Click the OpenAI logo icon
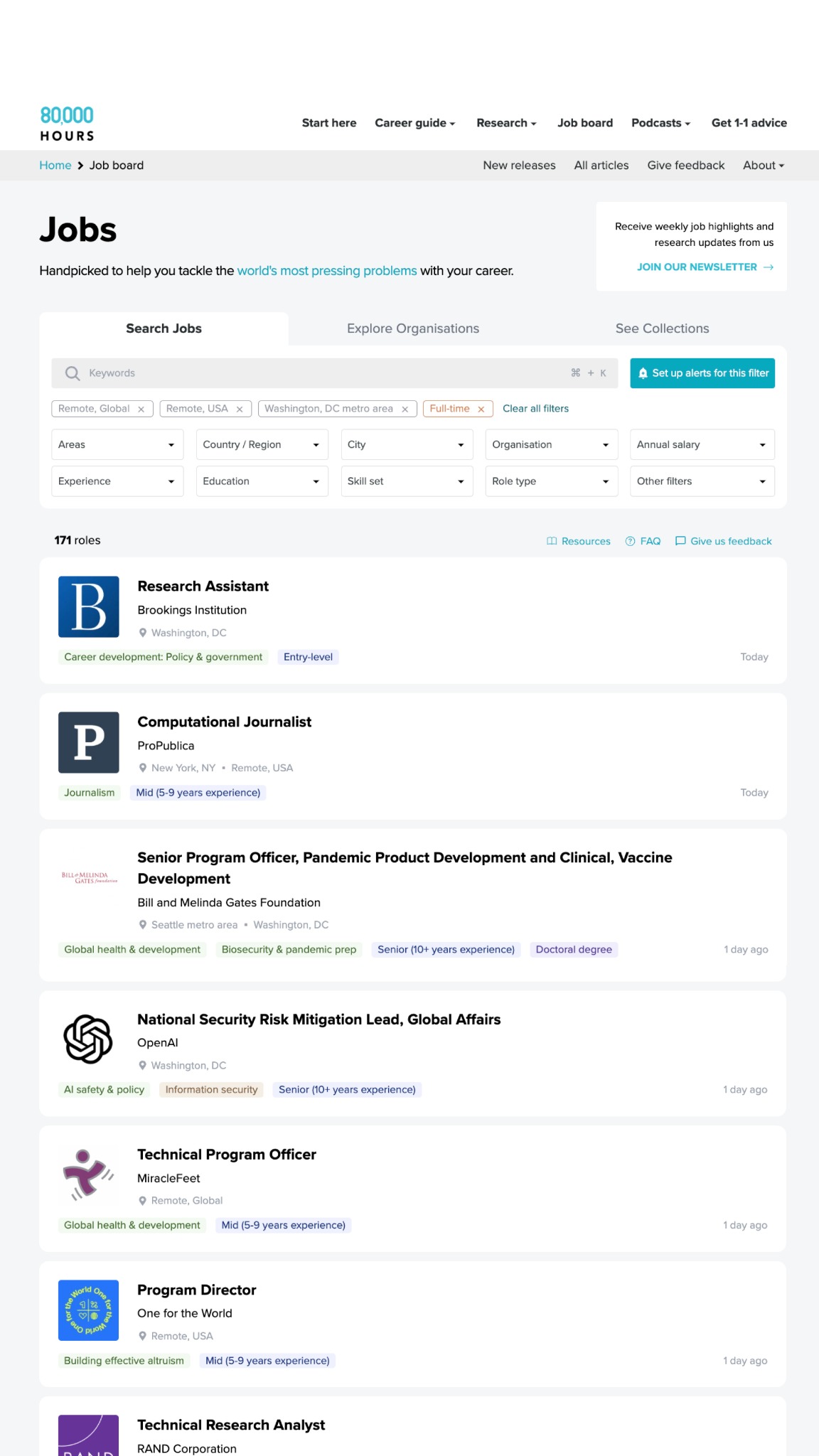Screen dimensions: 819x1456 pyautogui.click(x=88, y=1039)
